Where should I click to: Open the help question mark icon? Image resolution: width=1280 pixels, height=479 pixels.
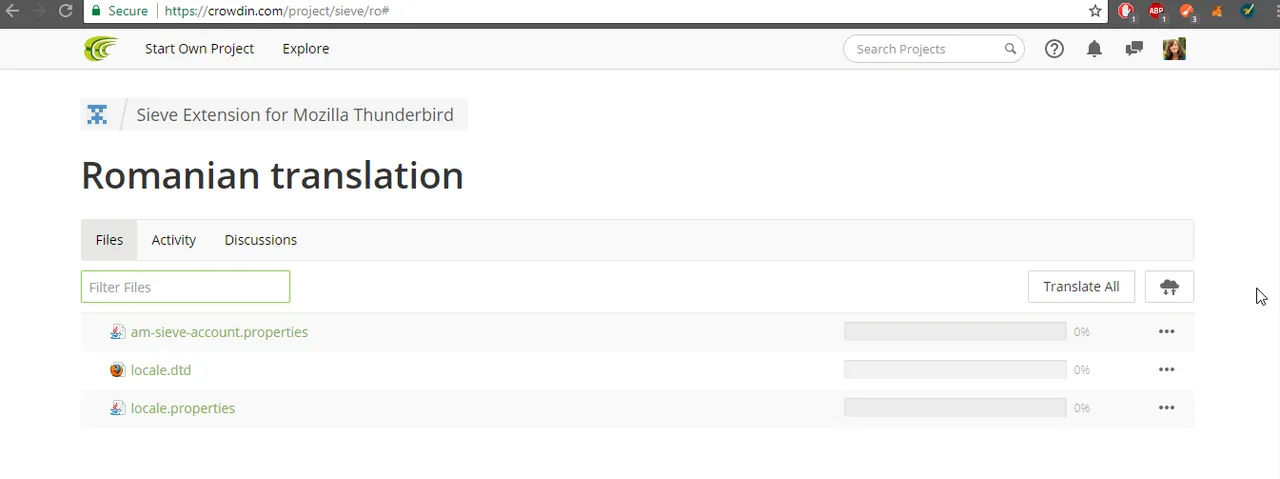tap(1054, 48)
